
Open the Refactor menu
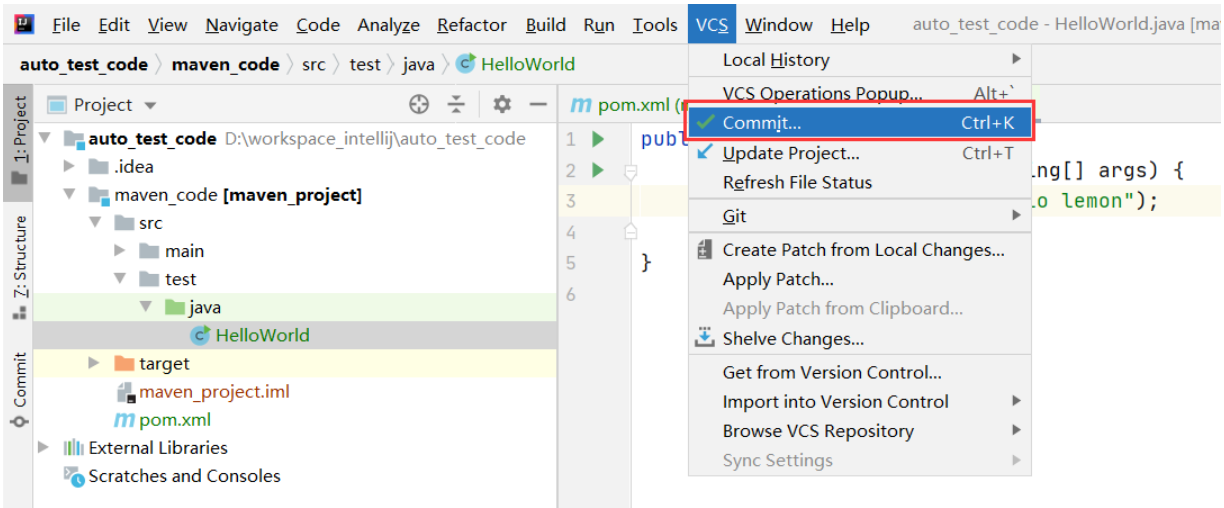(471, 25)
